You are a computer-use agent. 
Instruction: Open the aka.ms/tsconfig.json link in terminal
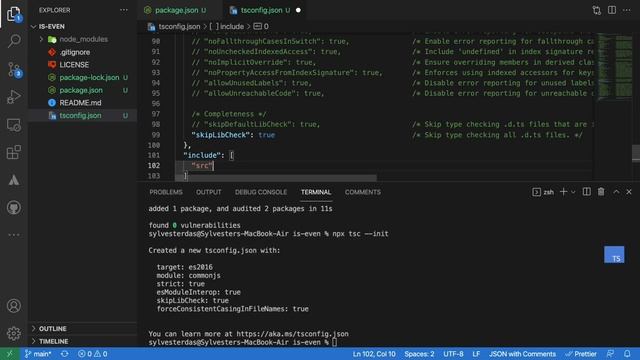(x=292, y=334)
